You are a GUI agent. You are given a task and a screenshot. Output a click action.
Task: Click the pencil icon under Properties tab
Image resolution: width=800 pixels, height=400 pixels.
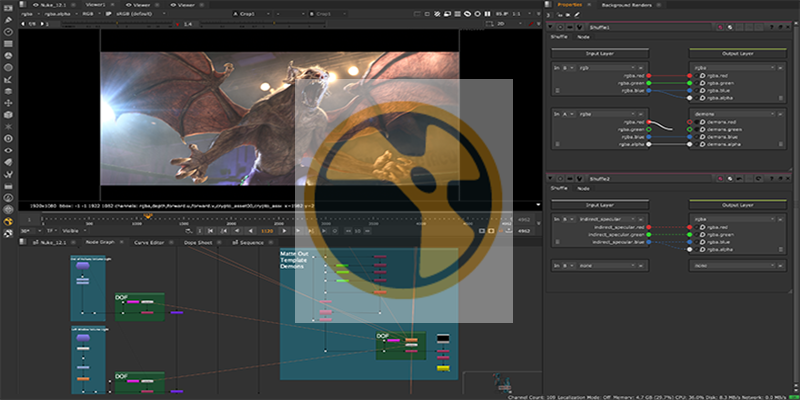pos(577,15)
